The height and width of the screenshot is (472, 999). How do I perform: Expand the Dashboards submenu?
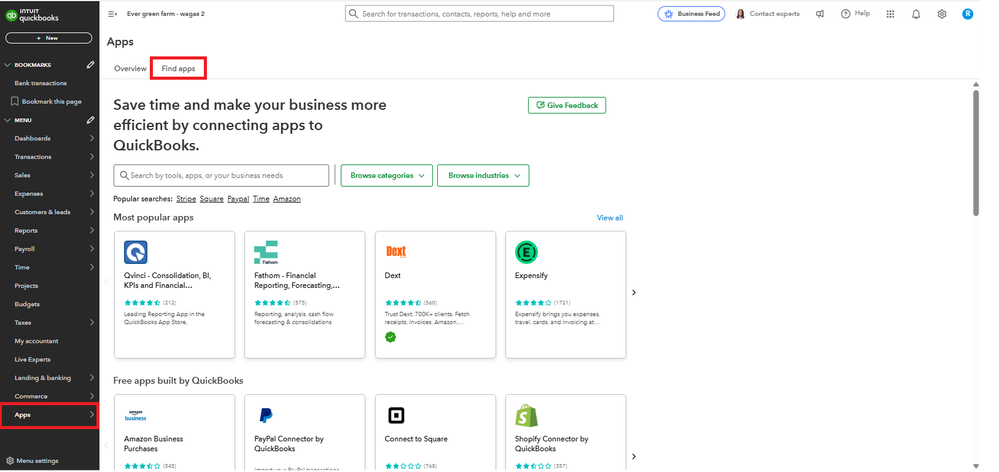(92, 138)
